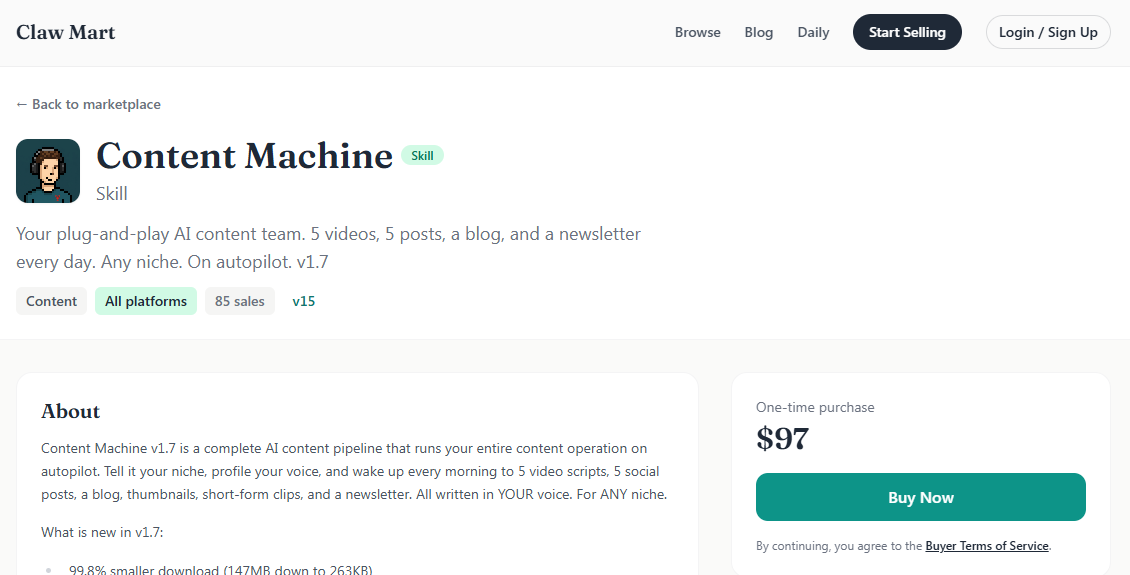Open the Blog page
This screenshot has height=575, width=1130.
tap(759, 32)
